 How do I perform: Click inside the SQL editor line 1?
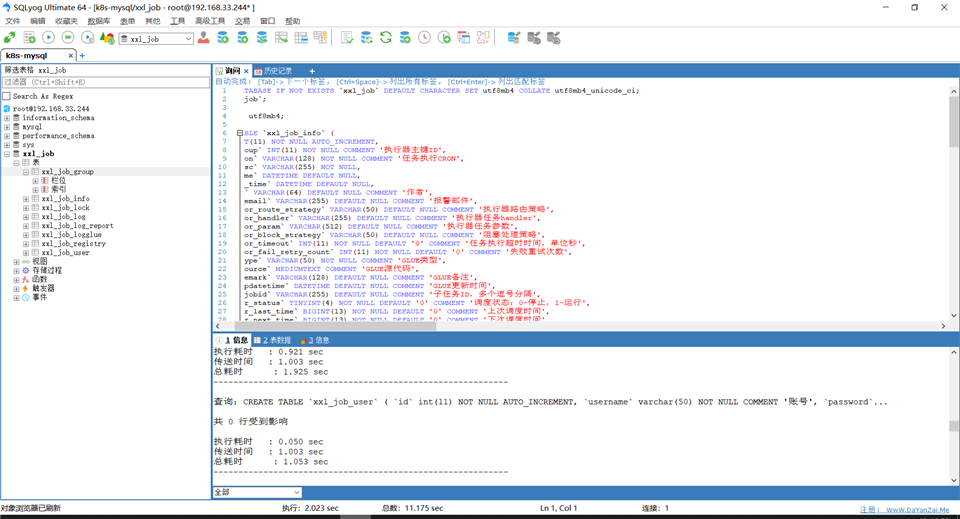(441, 91)
